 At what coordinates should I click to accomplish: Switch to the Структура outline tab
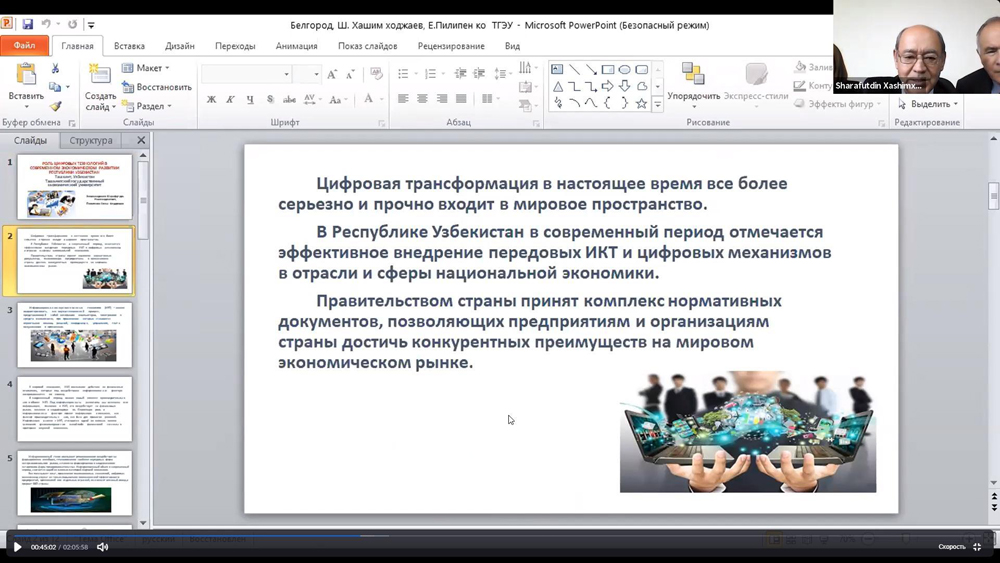92,141
